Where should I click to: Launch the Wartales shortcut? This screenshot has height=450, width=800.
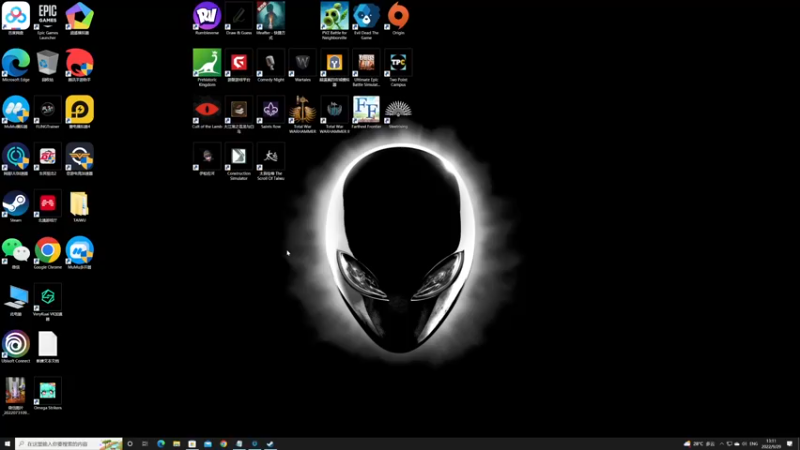(303, 65)
